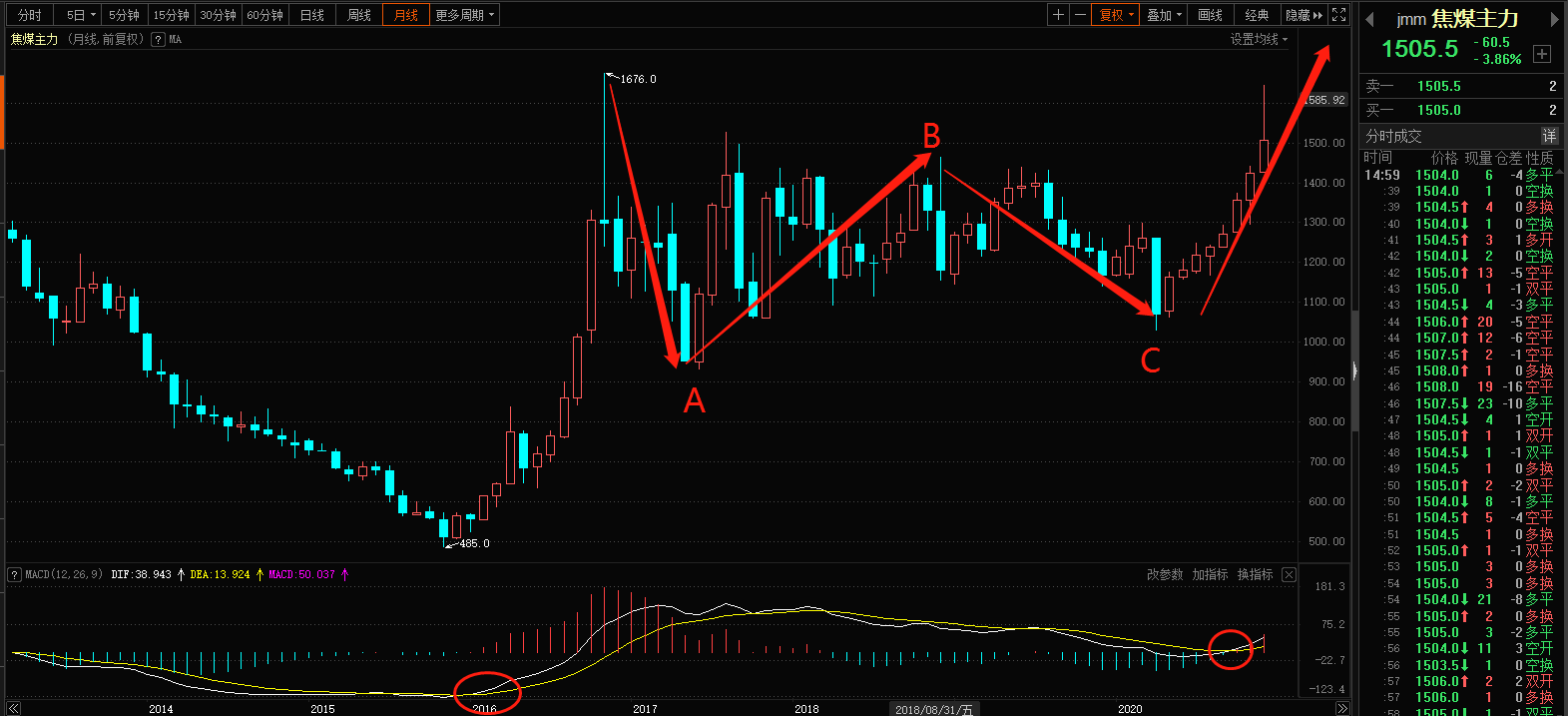The height and width of the screenshot is (716, 1568).
Task: Click the zoom-out minus icon on chart toolbar
Action: 1080,15
